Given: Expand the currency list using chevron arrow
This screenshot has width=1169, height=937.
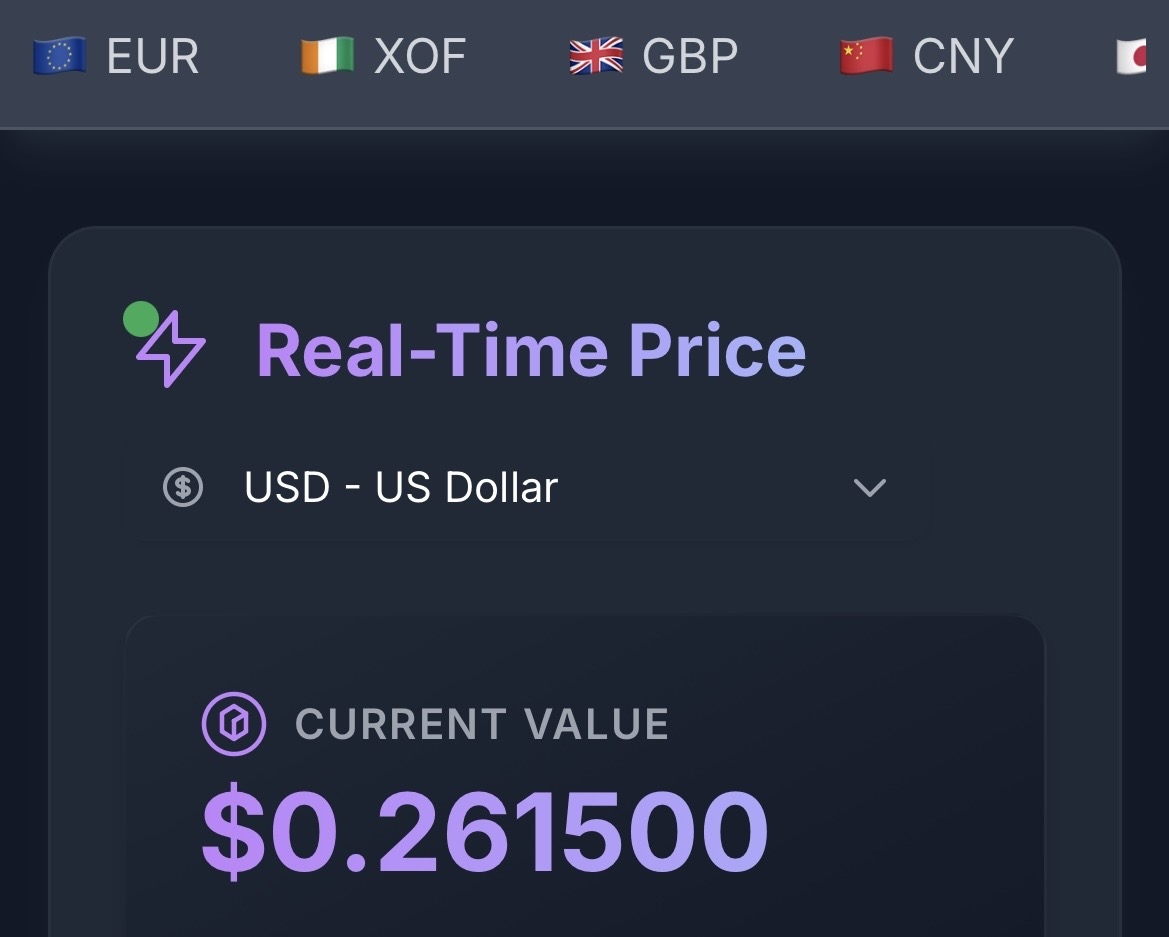Looking at the screenshot, I should [x=869, y=488].
